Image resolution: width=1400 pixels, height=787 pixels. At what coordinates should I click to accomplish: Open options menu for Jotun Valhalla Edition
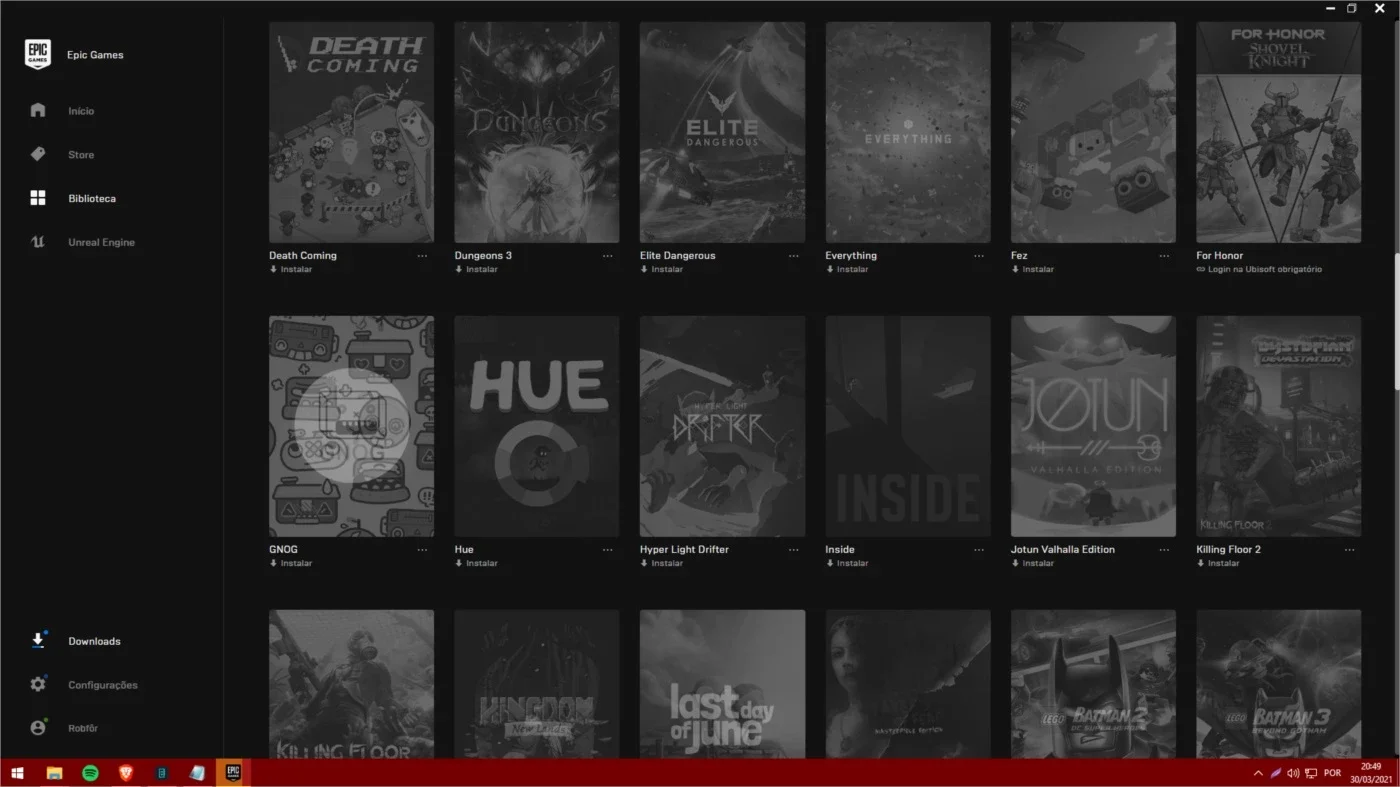pos(1164,550)
